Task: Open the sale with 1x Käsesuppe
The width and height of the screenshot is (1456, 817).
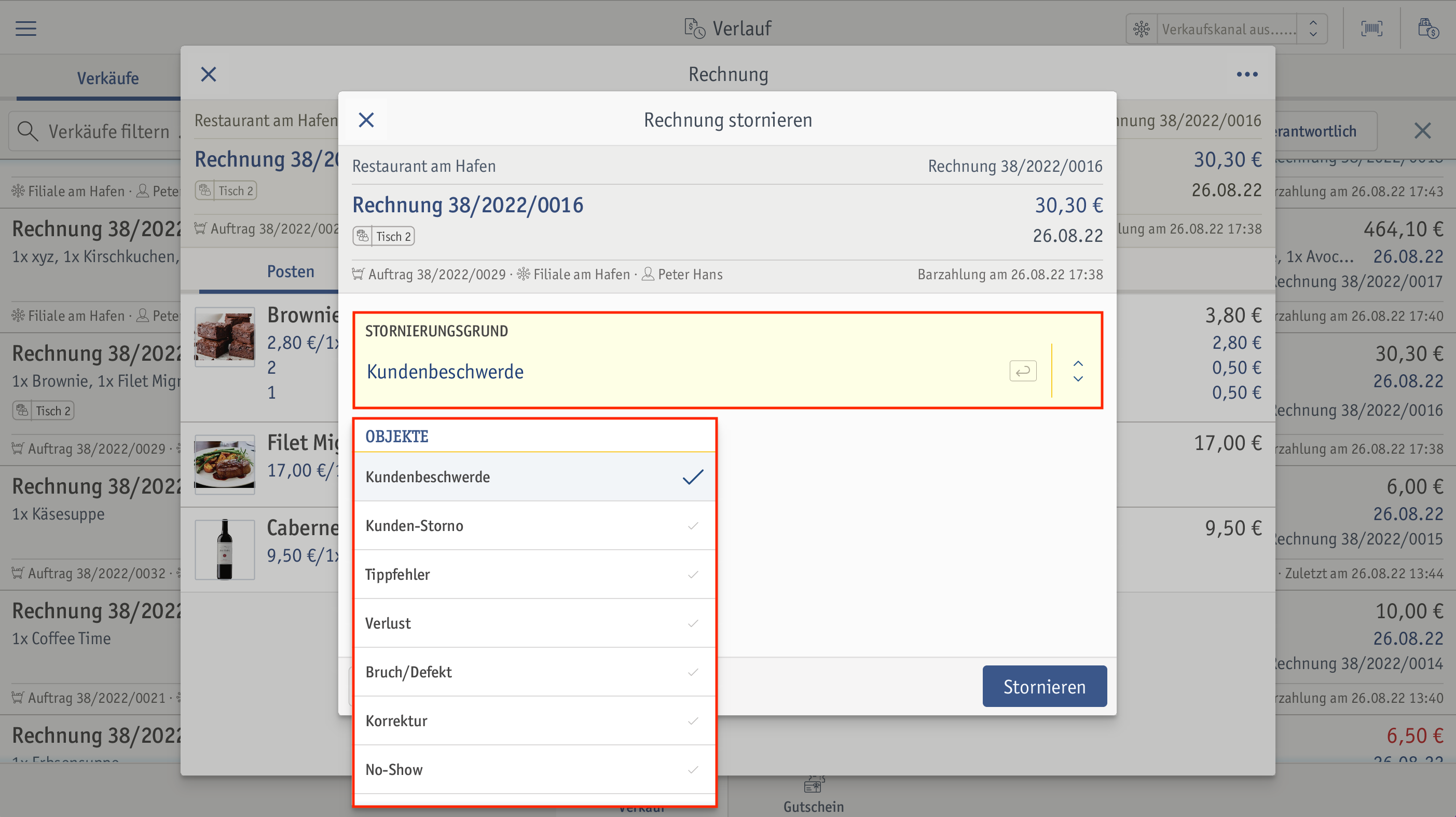Action: point(90,528)
